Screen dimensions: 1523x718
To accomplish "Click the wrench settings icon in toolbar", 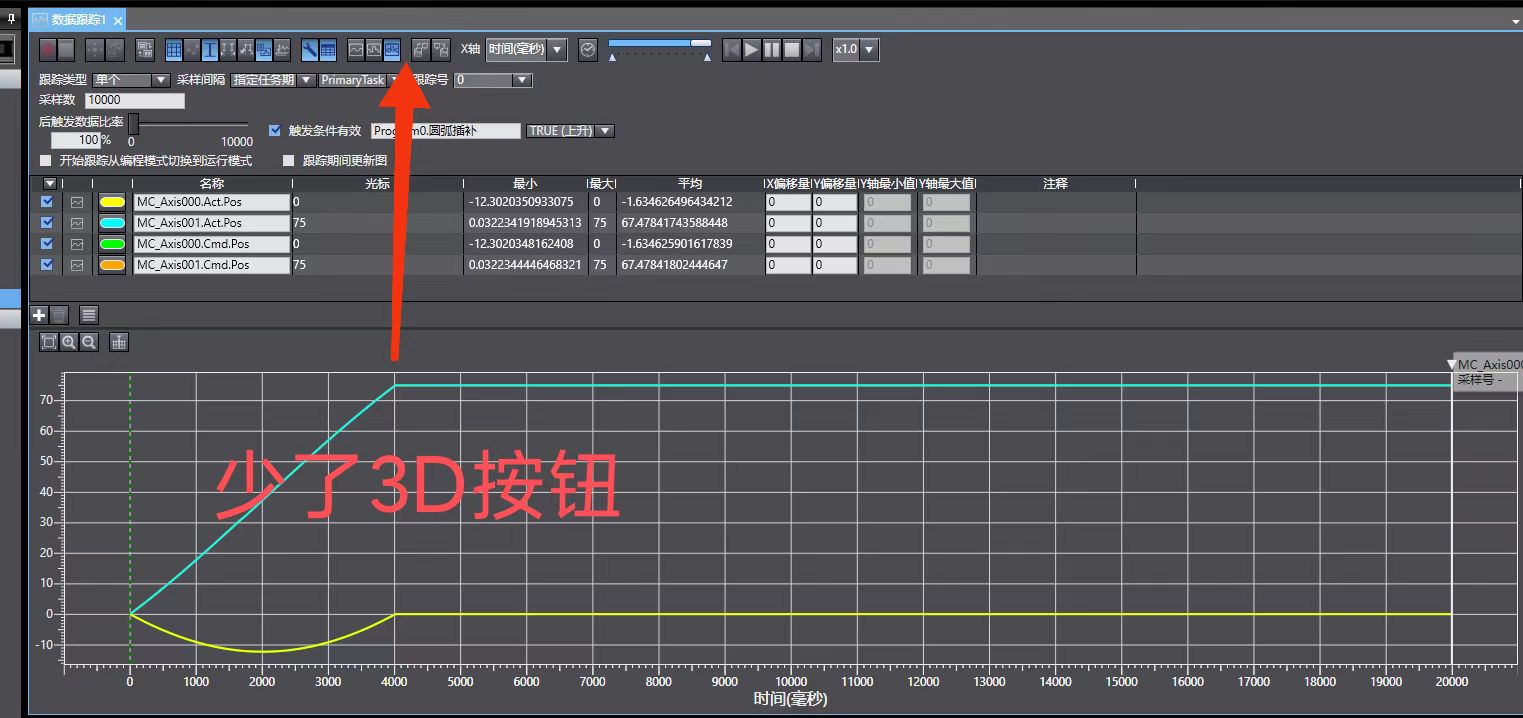I will pyautogui.click(x=309, y=49).
